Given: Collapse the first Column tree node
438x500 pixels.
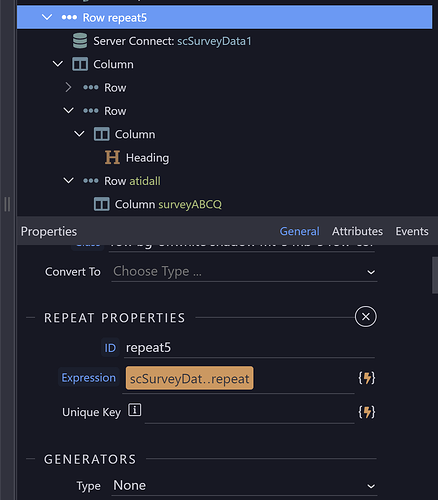Looking at the screenshot, I should coord(58,63).
